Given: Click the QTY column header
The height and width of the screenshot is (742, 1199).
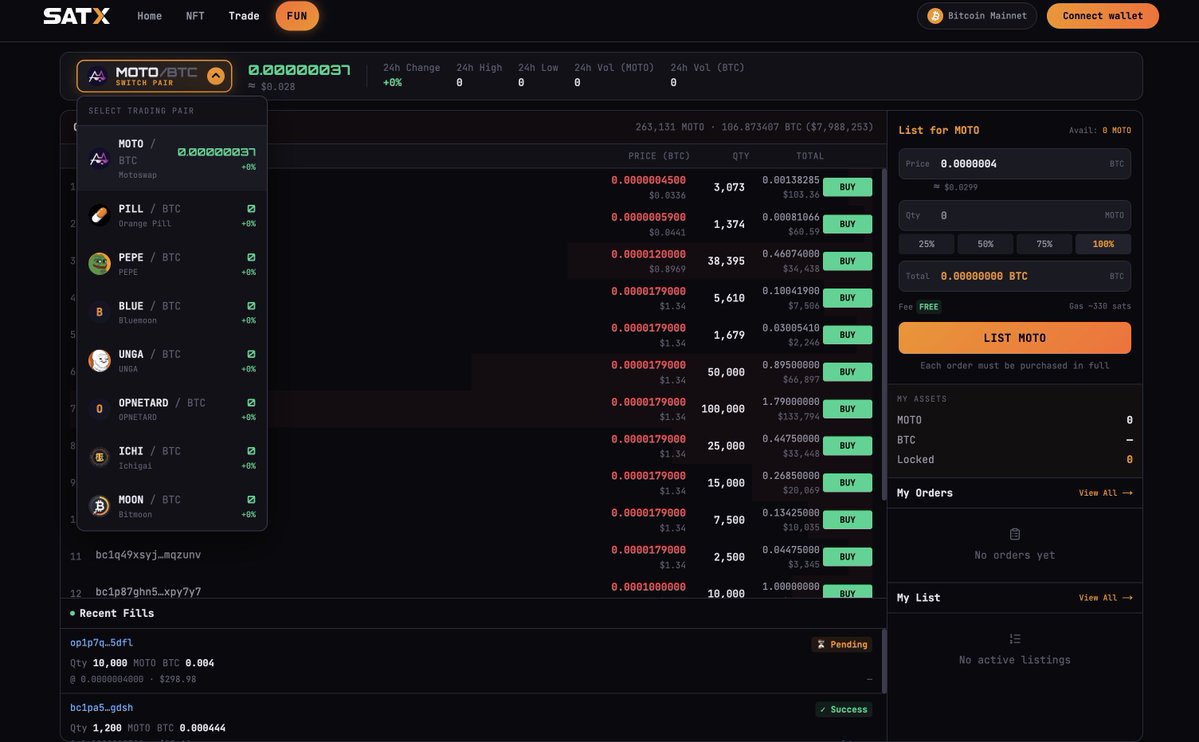Looking at the screenshot, I should [x=740, y=156].
